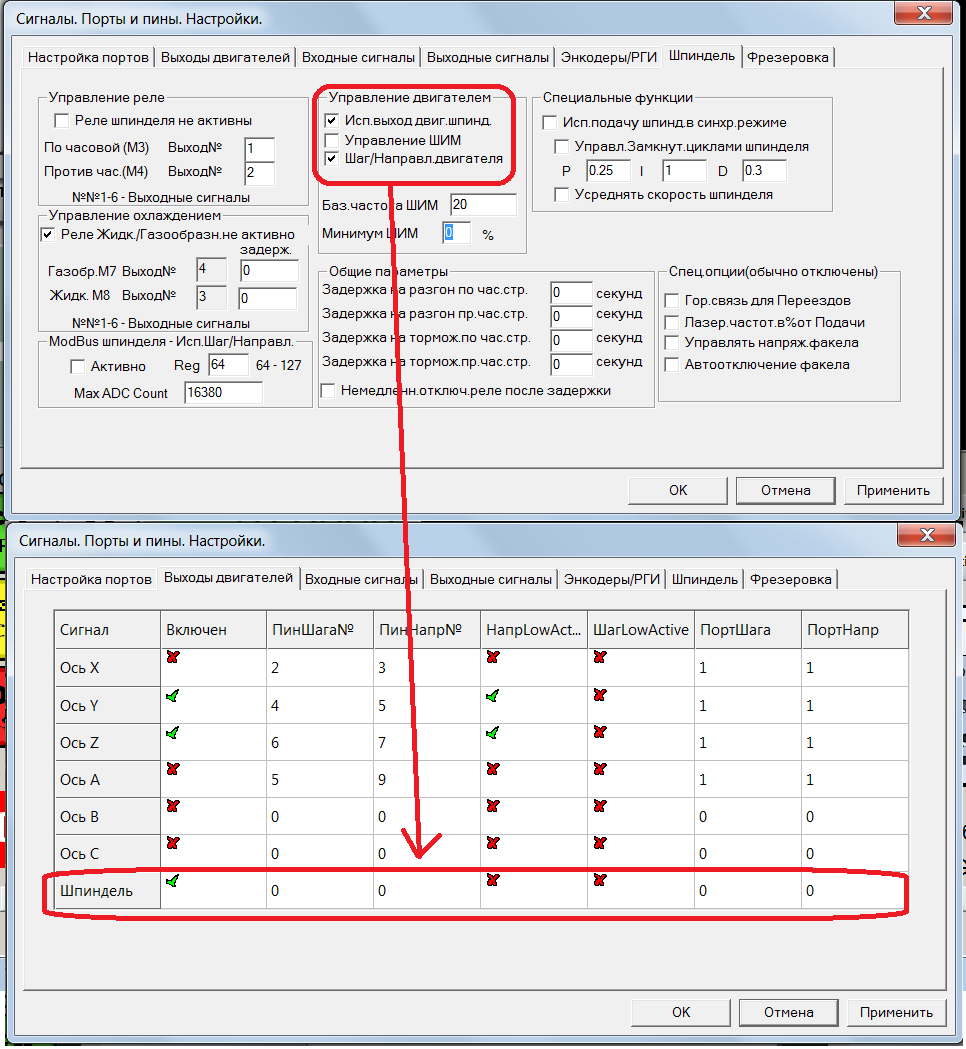The height and width of the screenshot is (1049, 966).
Task: Click the ПортШага column header
Action: pos(748,630)
